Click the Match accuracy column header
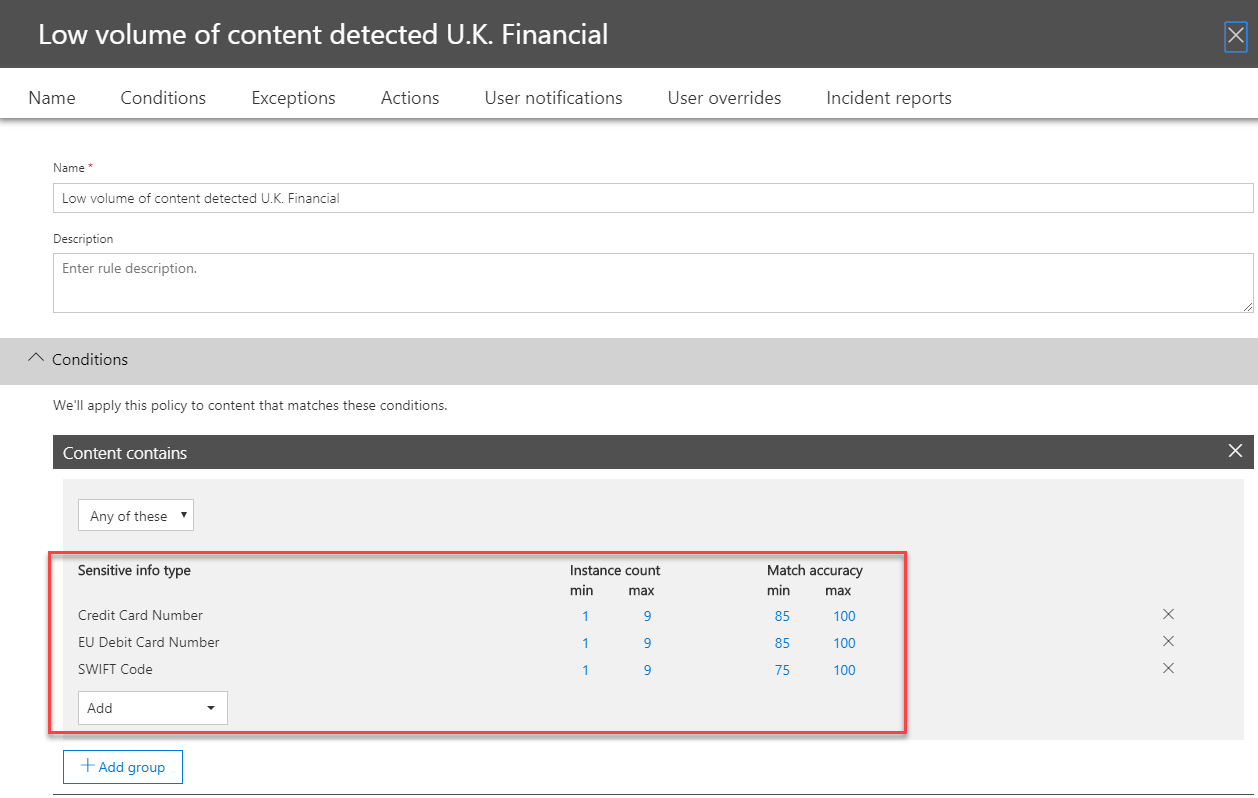1258x798 pixels. [x=815, y=570]
